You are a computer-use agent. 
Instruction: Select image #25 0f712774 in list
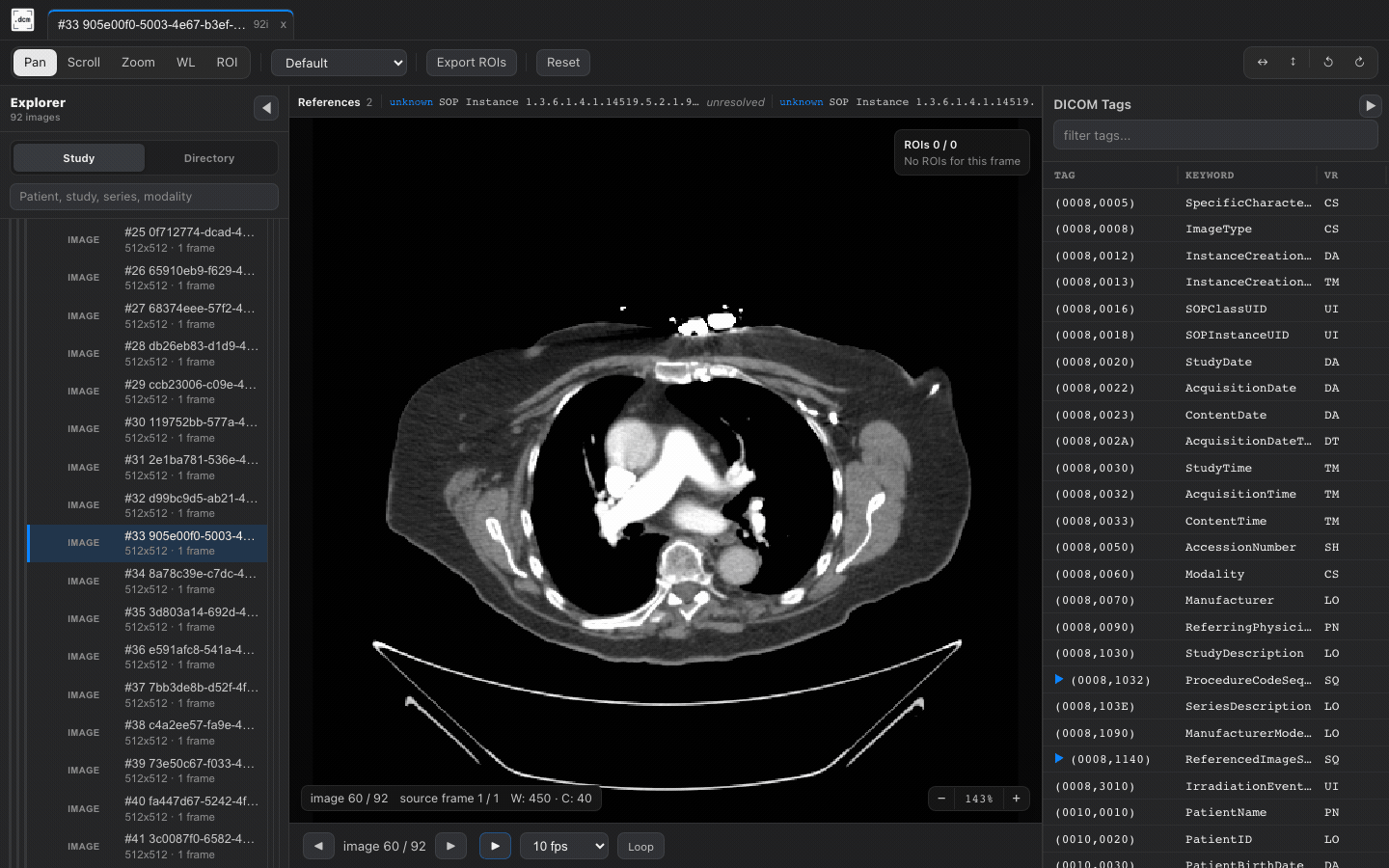pyautogui.click(x=147, y=239)
